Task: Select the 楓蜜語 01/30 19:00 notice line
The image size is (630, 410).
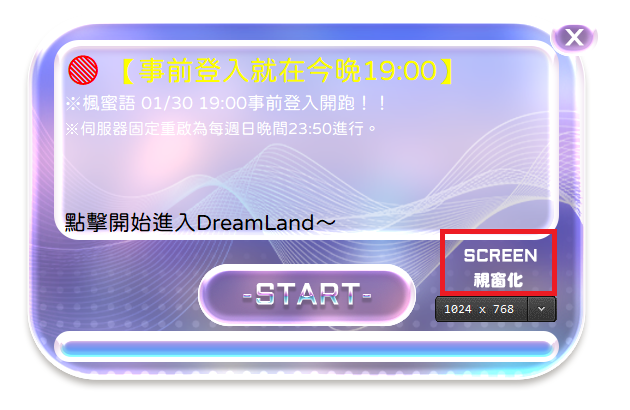Action: (226, 104)
